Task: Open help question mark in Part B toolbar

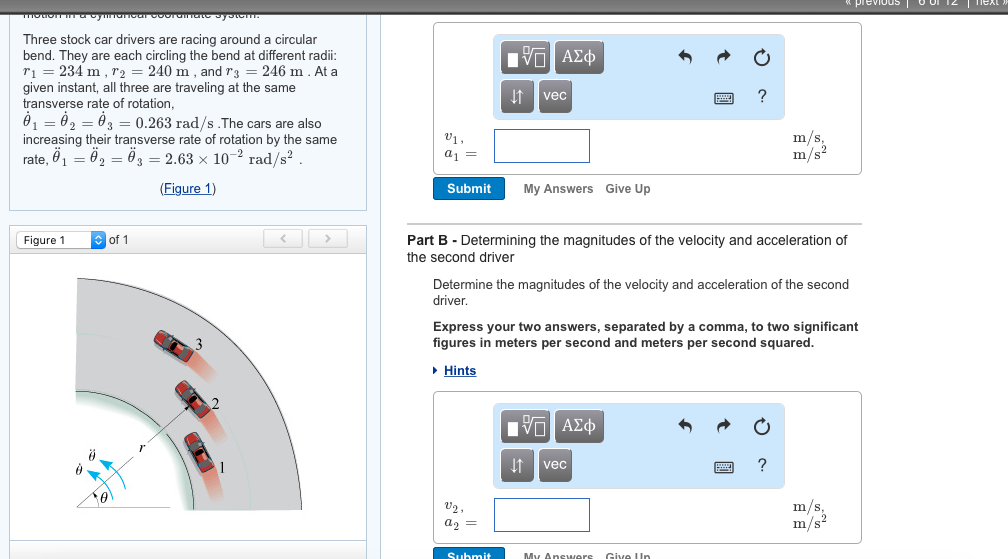Action: (763, 465)
